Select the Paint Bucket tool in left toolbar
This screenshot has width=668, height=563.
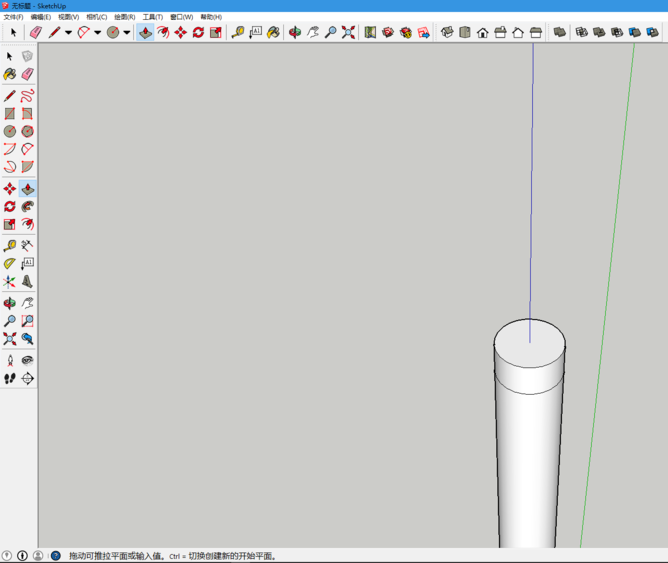tap(10, 74)
